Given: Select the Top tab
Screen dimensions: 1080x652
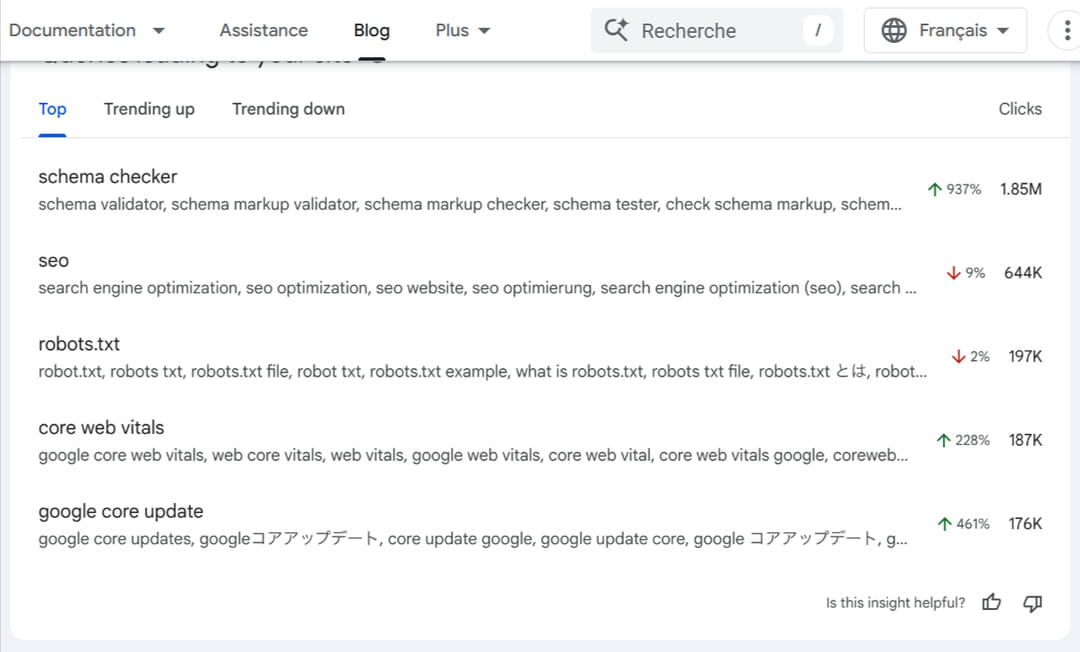Looking at the screenshot, I should (x=52, y=109).
